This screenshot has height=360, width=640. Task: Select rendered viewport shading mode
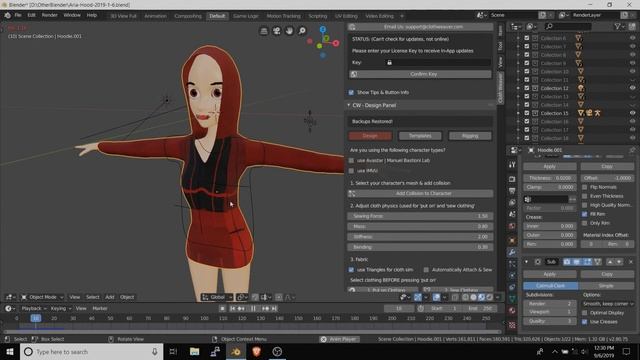click(490, 297)
